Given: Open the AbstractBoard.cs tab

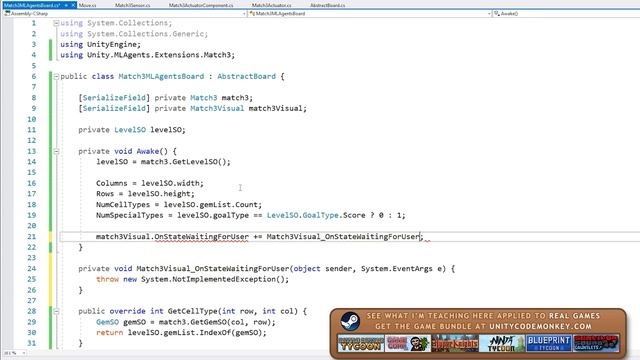Looking at the screenshot, I should coord(327,5).
